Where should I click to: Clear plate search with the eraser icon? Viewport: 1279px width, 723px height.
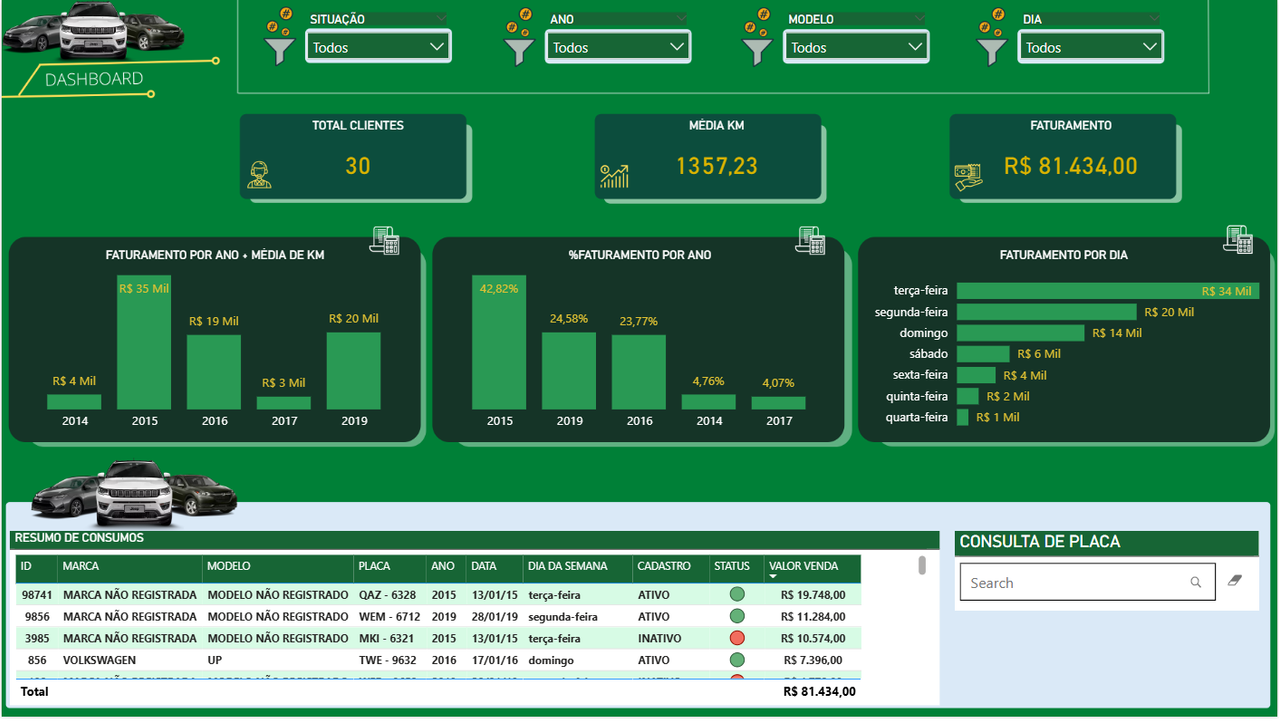[1235, 580]
